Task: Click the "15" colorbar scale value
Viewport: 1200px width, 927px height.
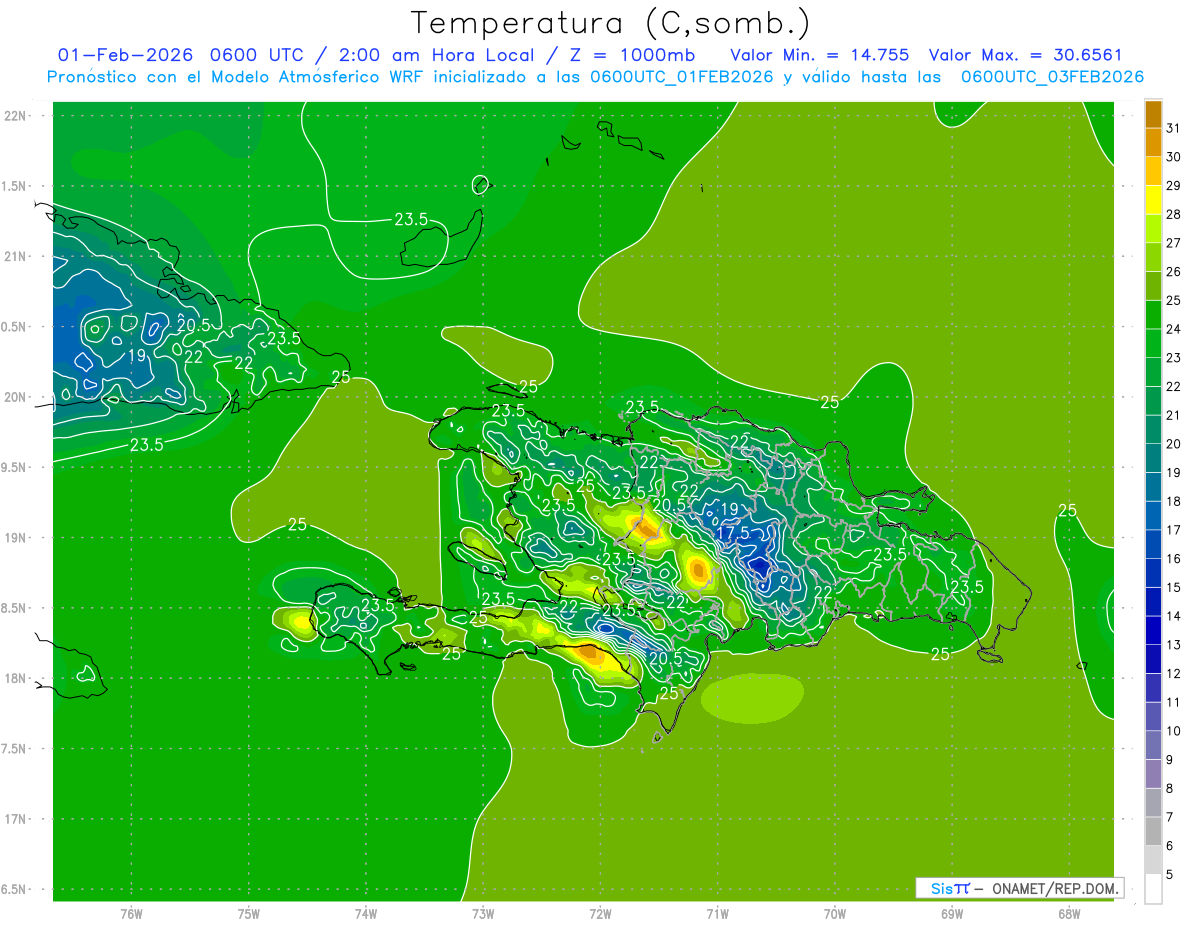Action: coord(1173,587)
